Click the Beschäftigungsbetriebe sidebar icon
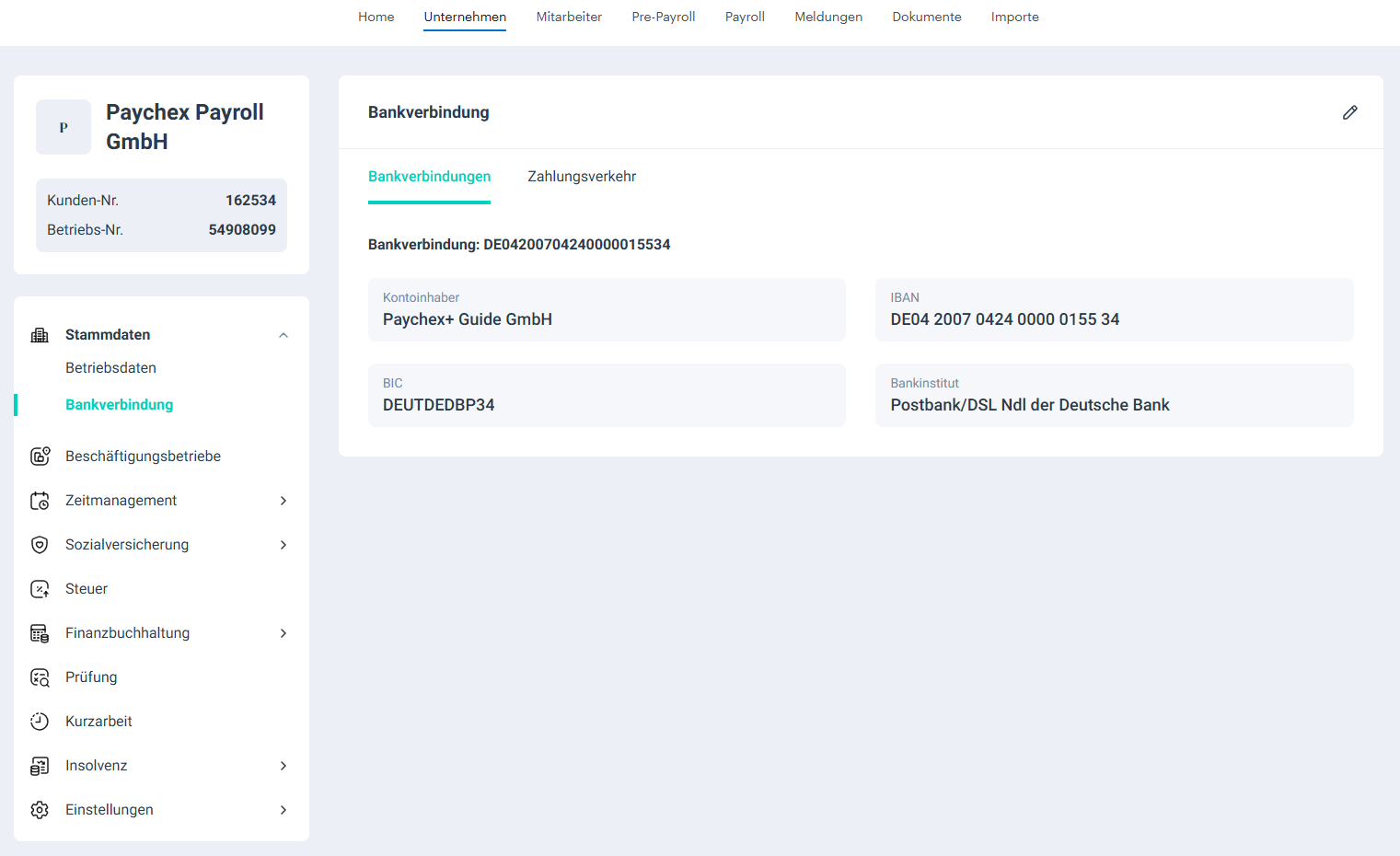This screenshot has height=856, width=1400. (x=40, y=457)
